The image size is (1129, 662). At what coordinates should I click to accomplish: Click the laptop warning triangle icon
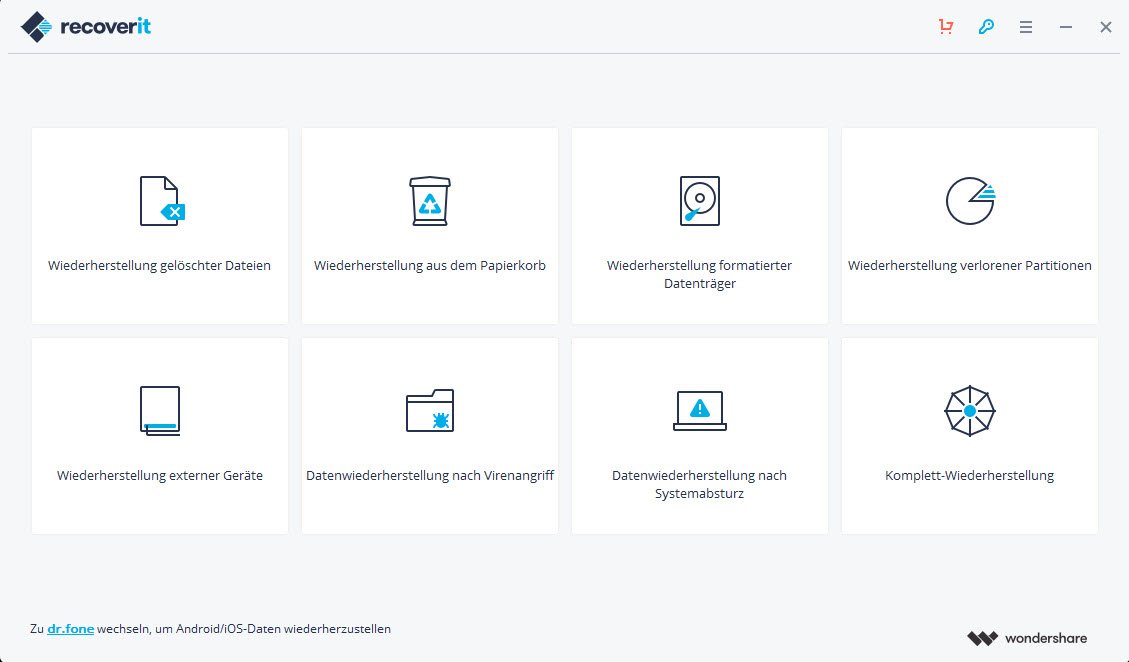pos(700,411)
